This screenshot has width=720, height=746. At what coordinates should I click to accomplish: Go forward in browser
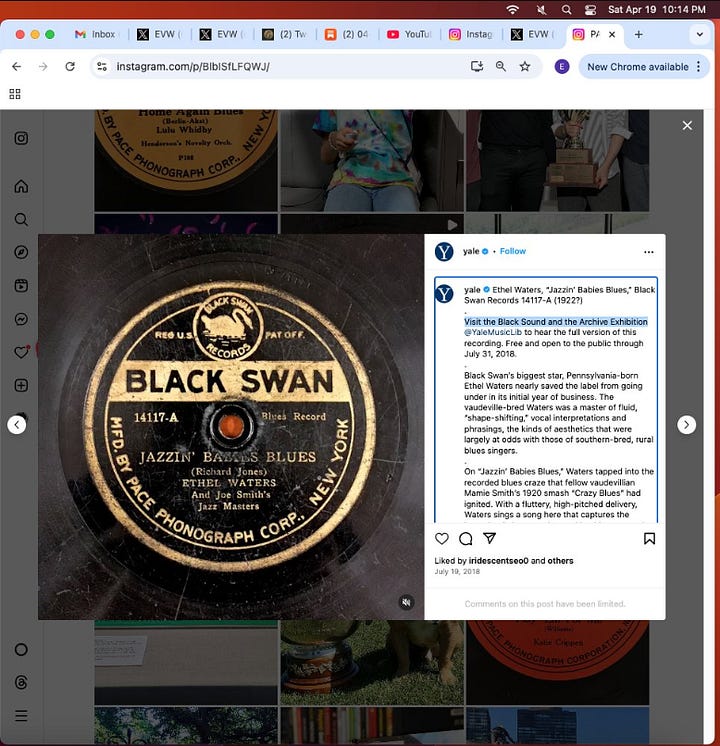[43, 67]
